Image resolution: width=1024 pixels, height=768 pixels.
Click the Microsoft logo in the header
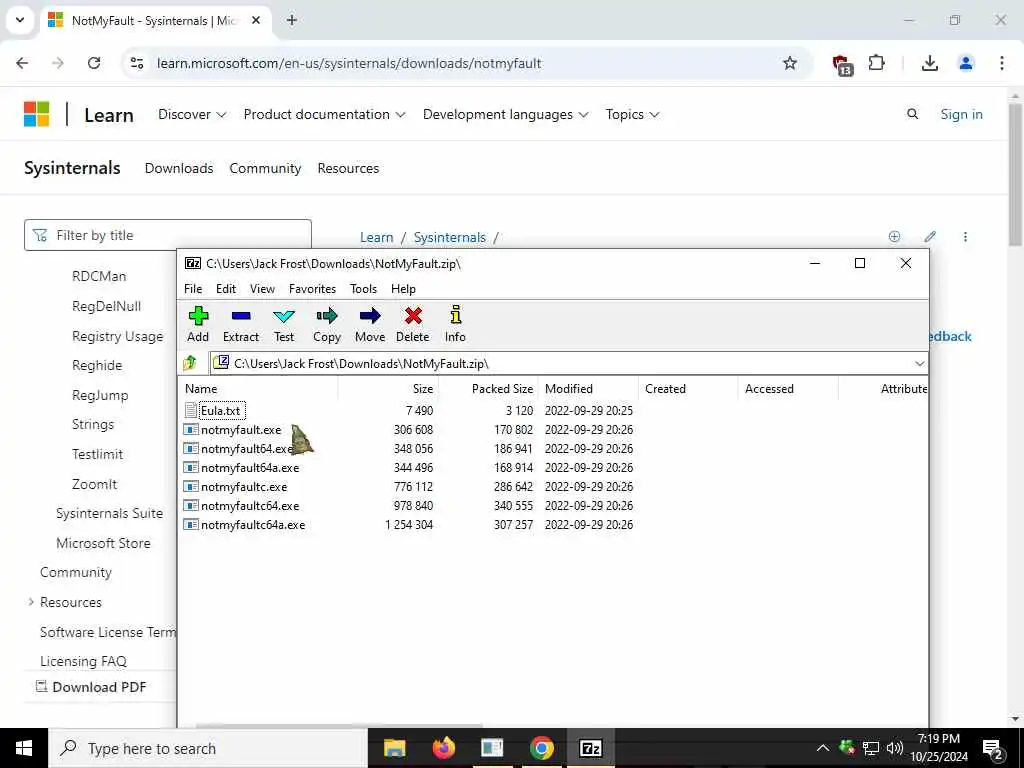tap(37, 114)
